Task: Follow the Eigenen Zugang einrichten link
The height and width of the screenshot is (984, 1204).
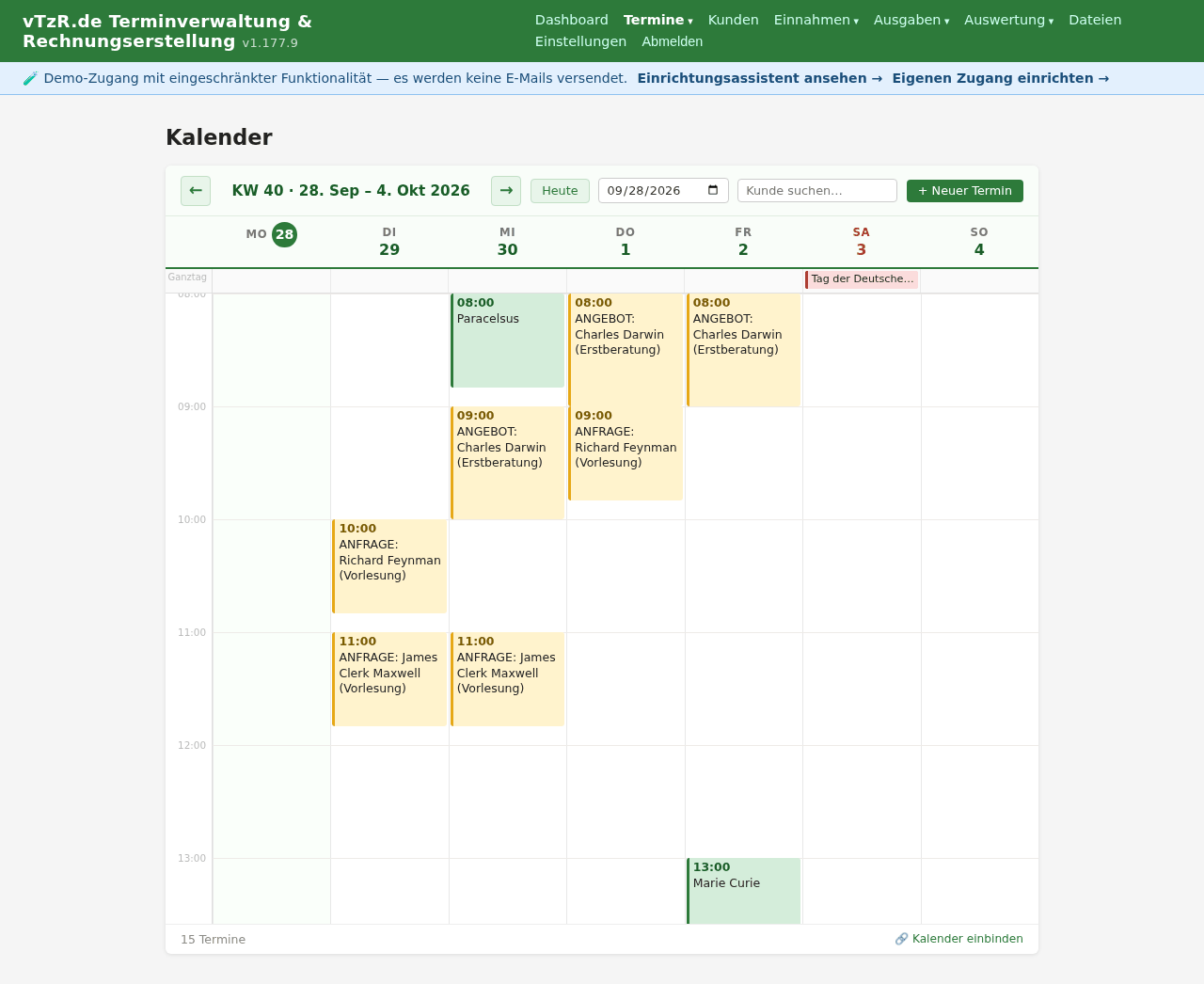Action: [x=1001, y=78]
